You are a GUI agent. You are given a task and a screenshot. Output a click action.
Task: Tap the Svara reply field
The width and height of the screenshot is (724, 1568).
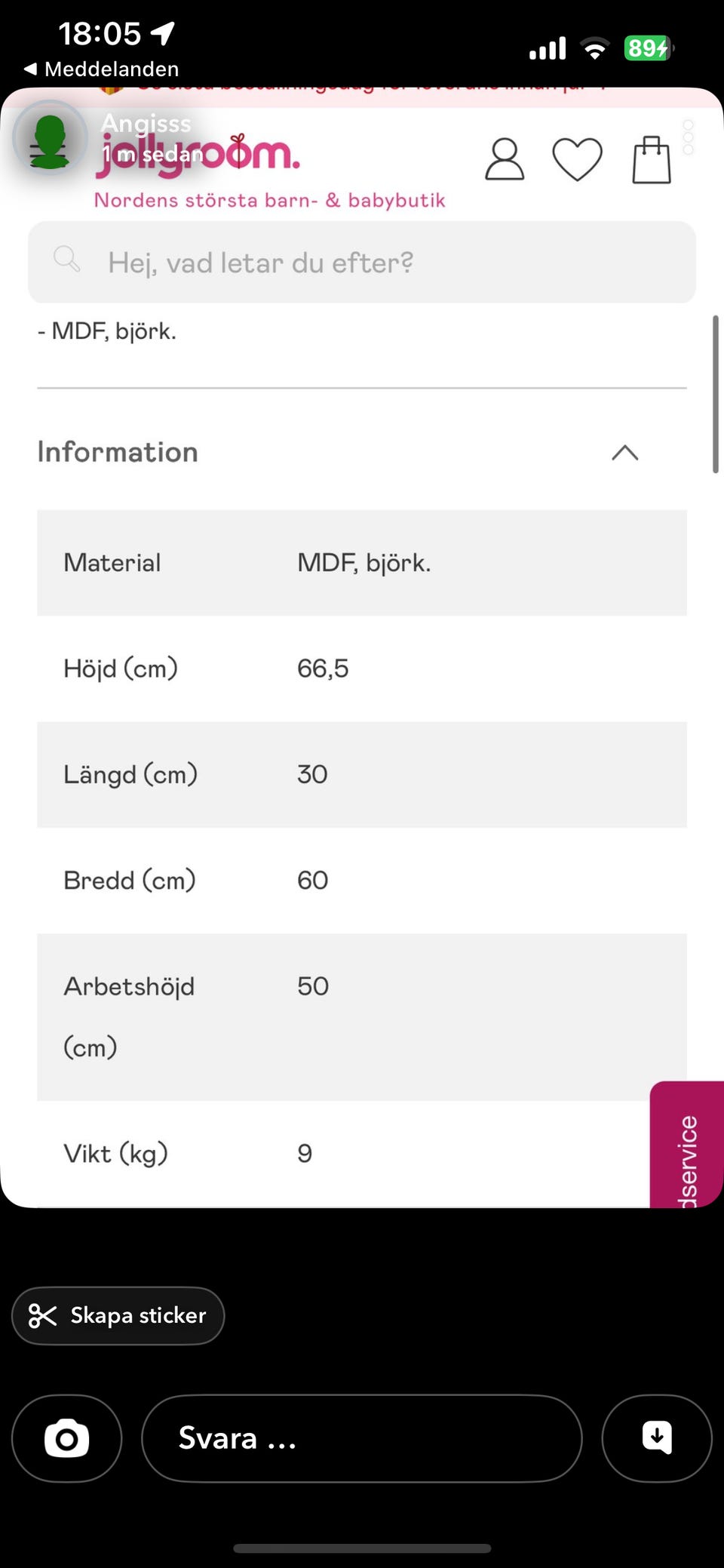coord(362,1438)
